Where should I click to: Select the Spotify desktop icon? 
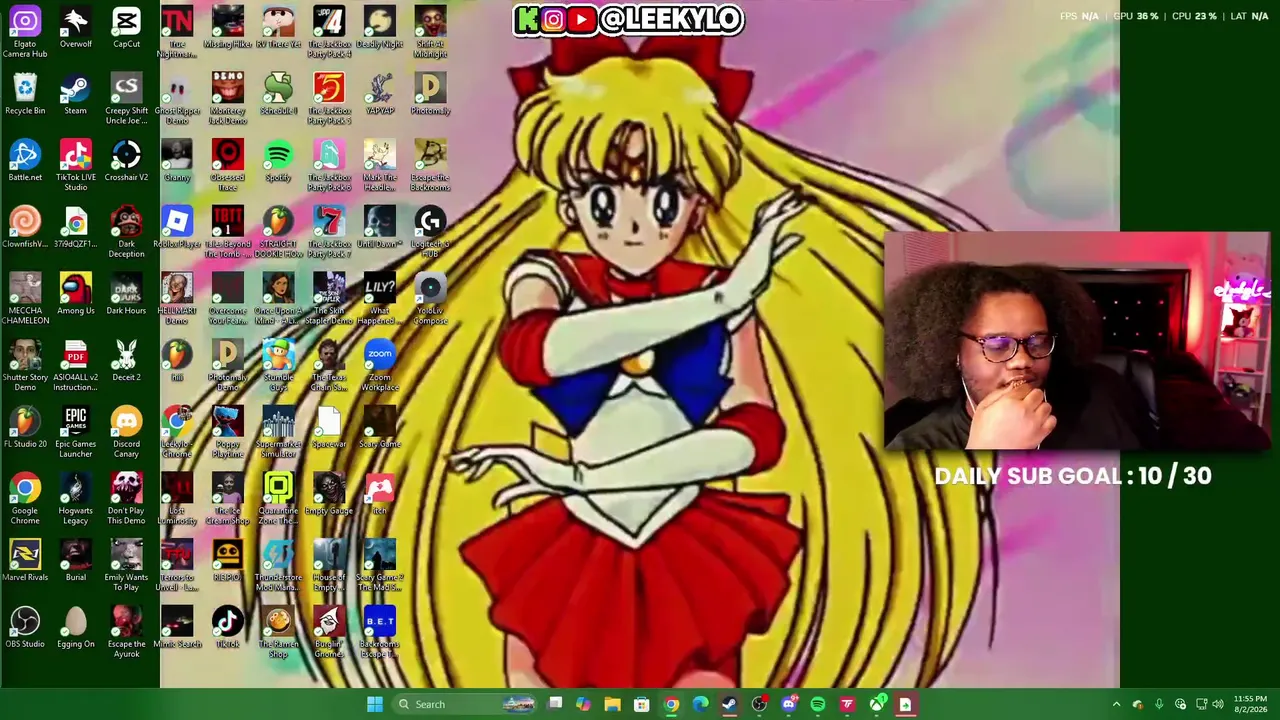tap(278, 161)
